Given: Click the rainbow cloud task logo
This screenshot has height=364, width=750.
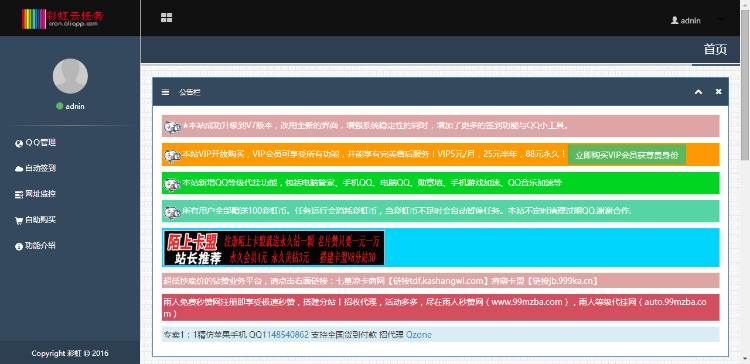Looking at the screenshot, I should point(63,18).
